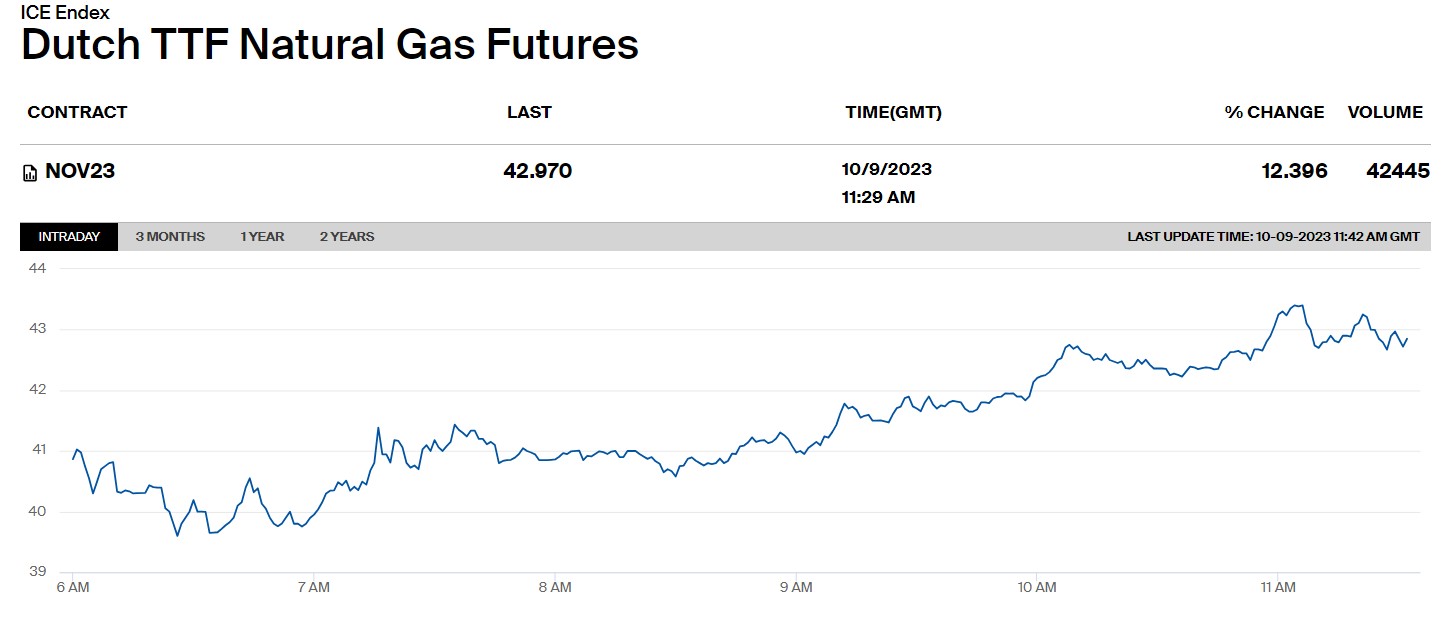Show the 2 YEARS chart range
The image size is (1456, 624).
pos(347,237)
